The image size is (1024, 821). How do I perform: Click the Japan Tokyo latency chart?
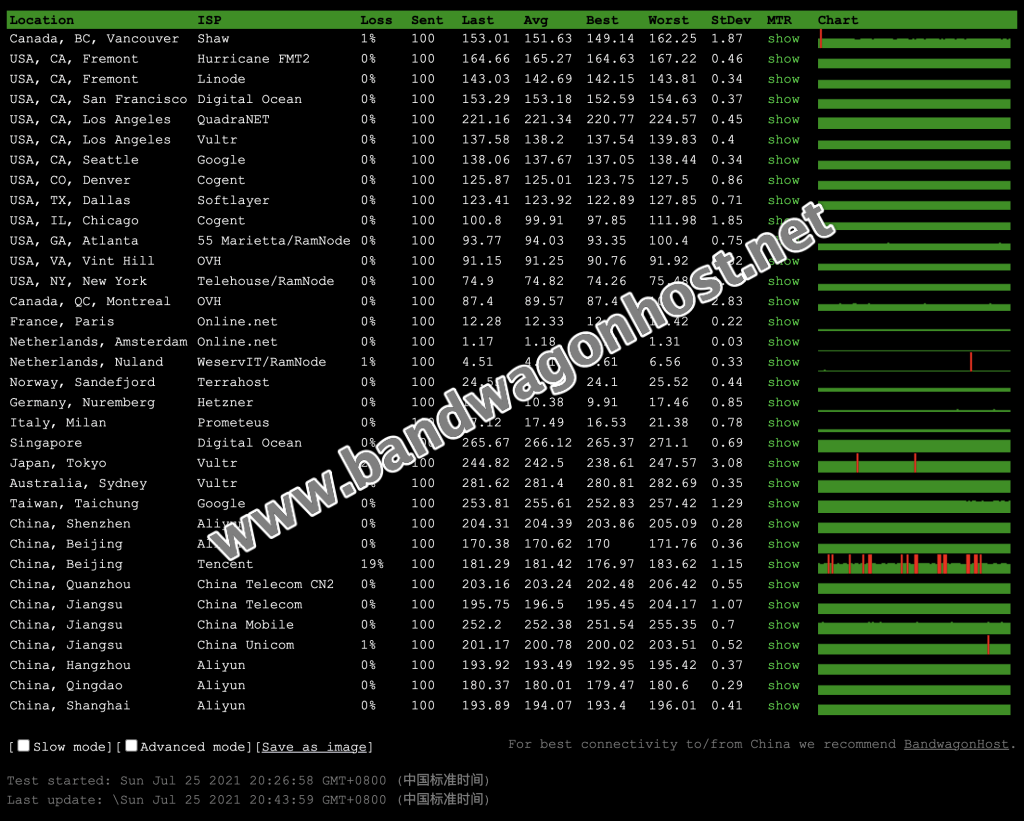[x=914, y=463]
